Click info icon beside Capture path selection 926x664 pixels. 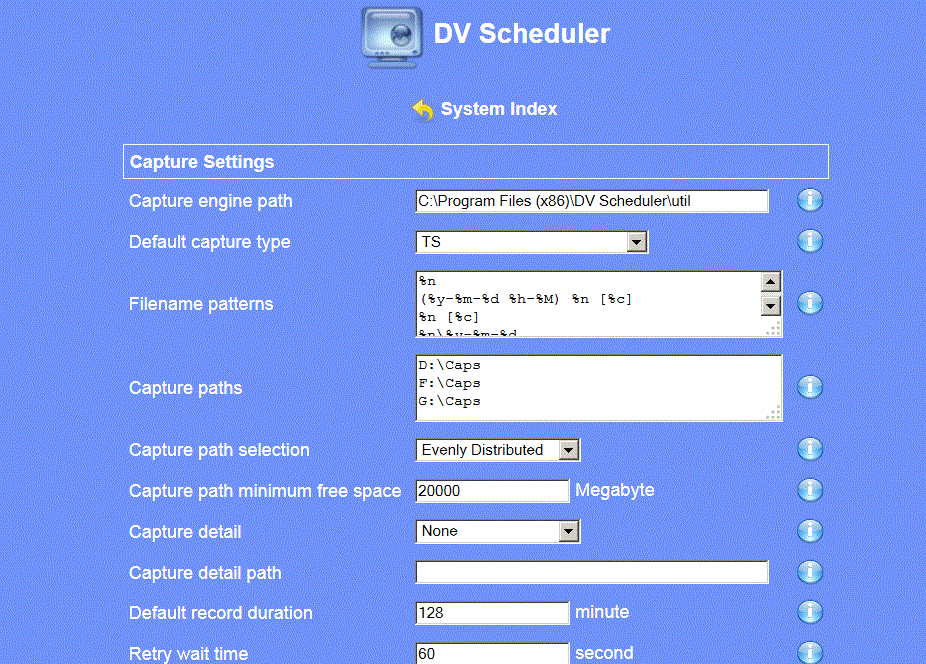[x=810, y=450]
